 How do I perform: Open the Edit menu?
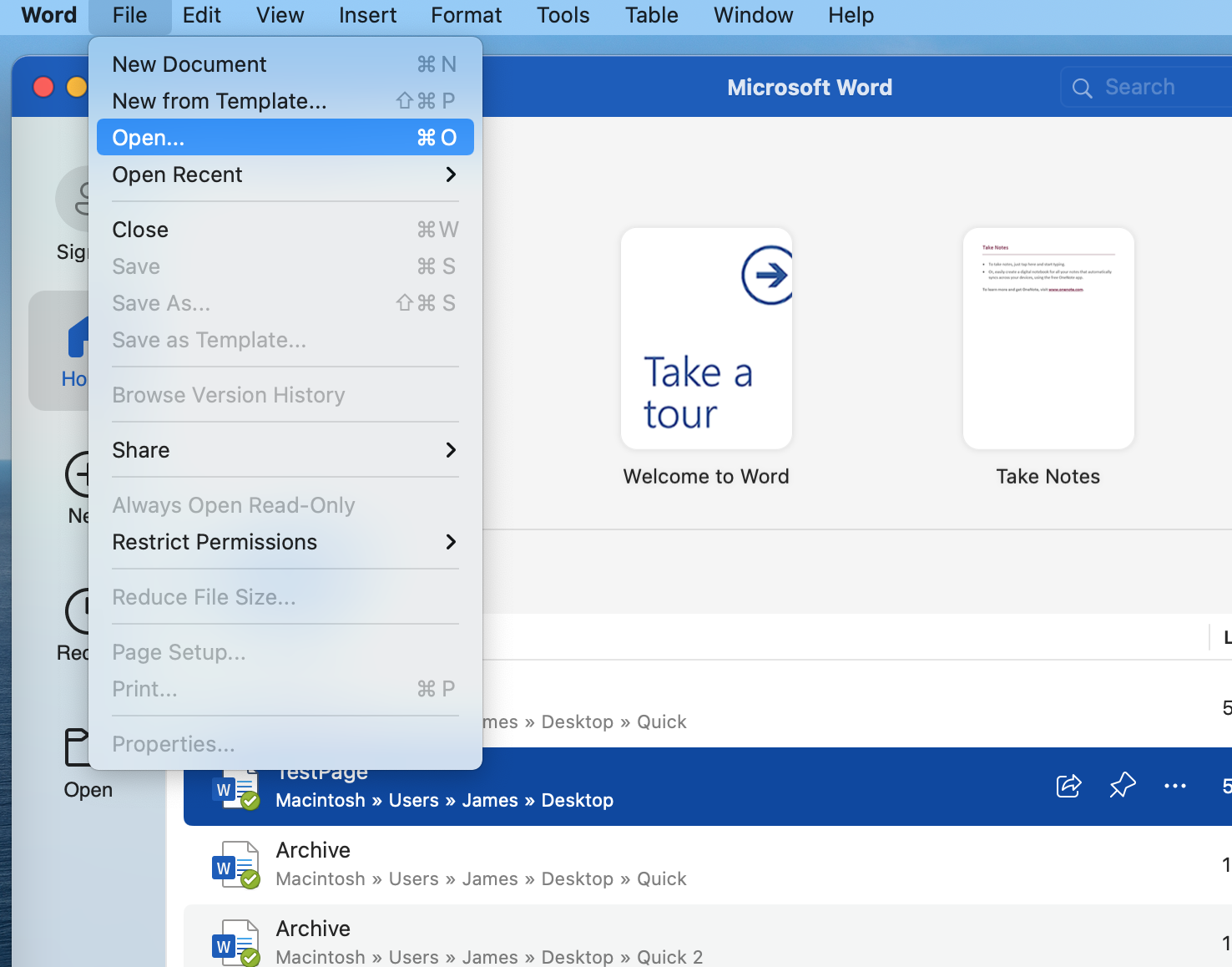point(202,15)
